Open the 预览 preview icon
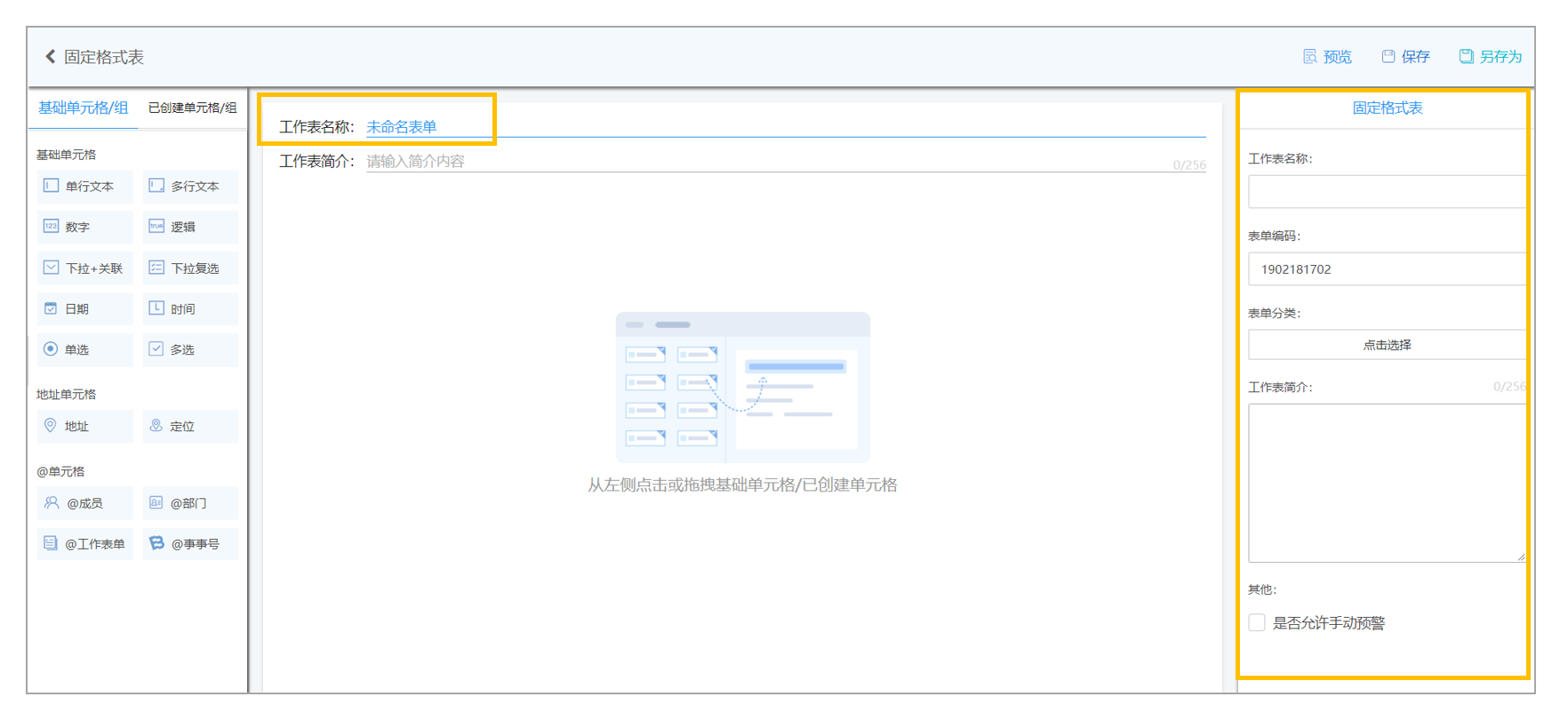The height and width of the screenshot is (705, 1568). point(1309,56)
